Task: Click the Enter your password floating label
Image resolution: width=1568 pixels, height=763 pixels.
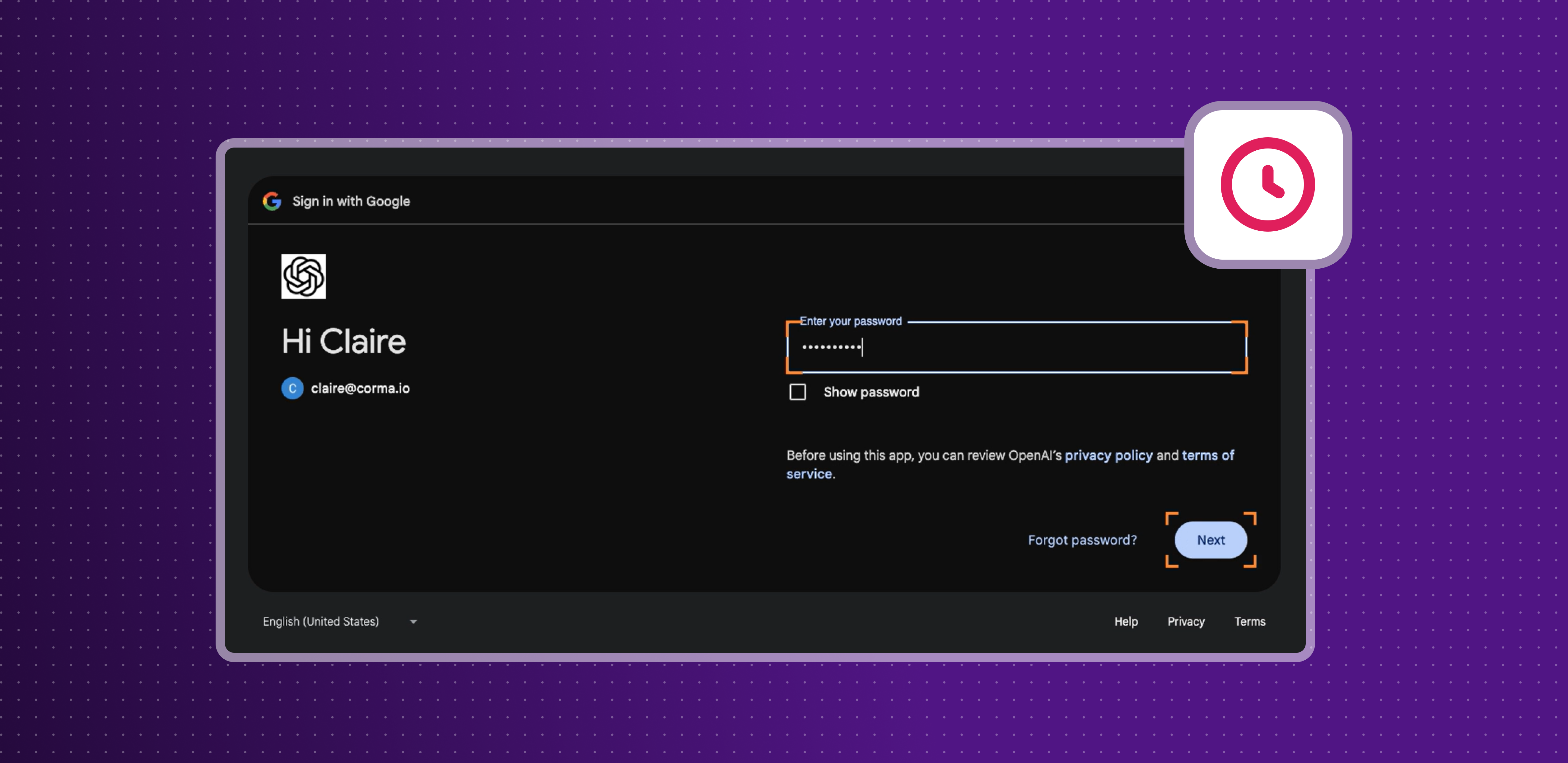Action: pyautogui.click(x=850, y=321)
